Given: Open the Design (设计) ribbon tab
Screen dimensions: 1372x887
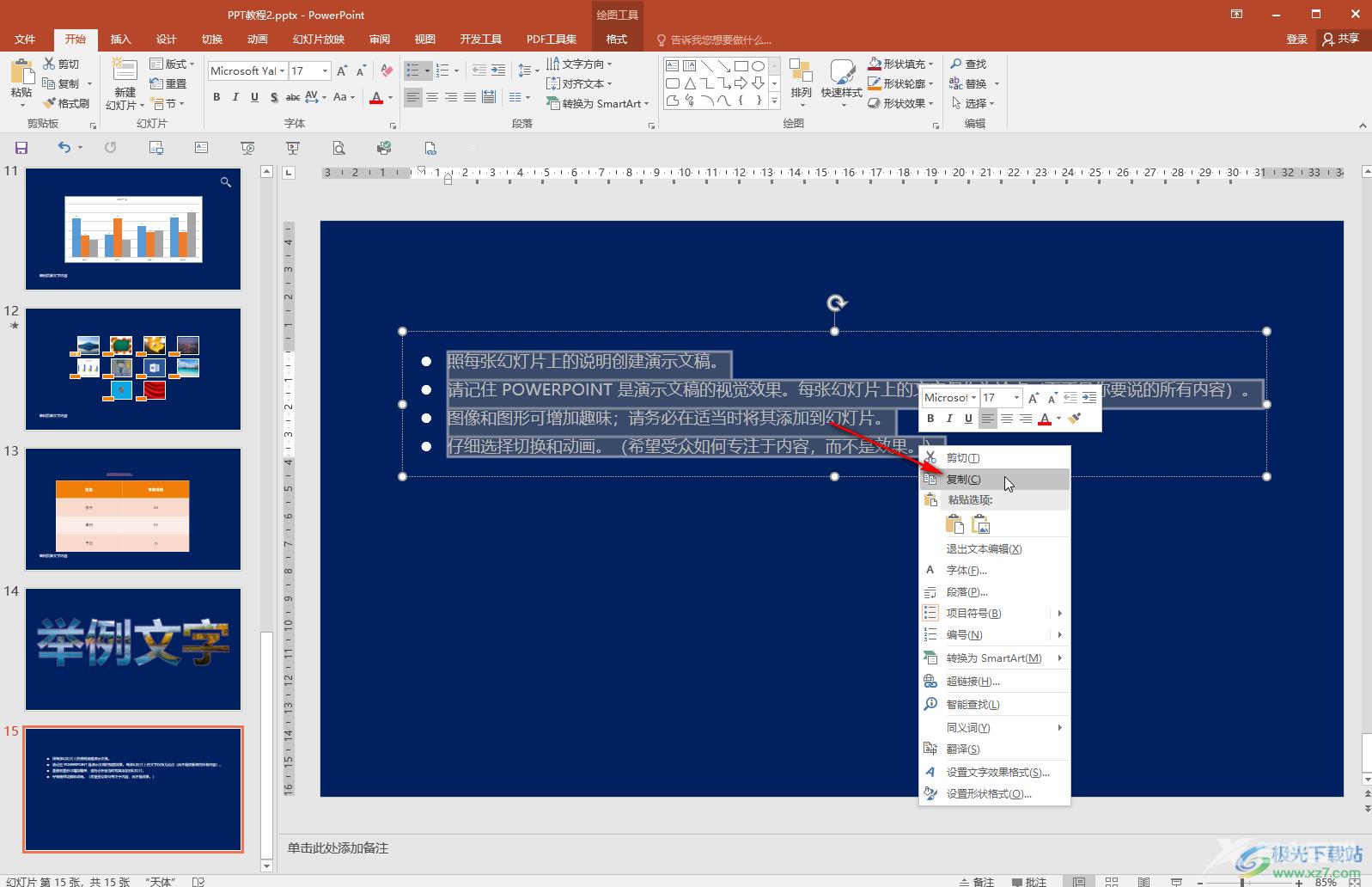Looking at the screenshot, I should (x=167, y=39).
